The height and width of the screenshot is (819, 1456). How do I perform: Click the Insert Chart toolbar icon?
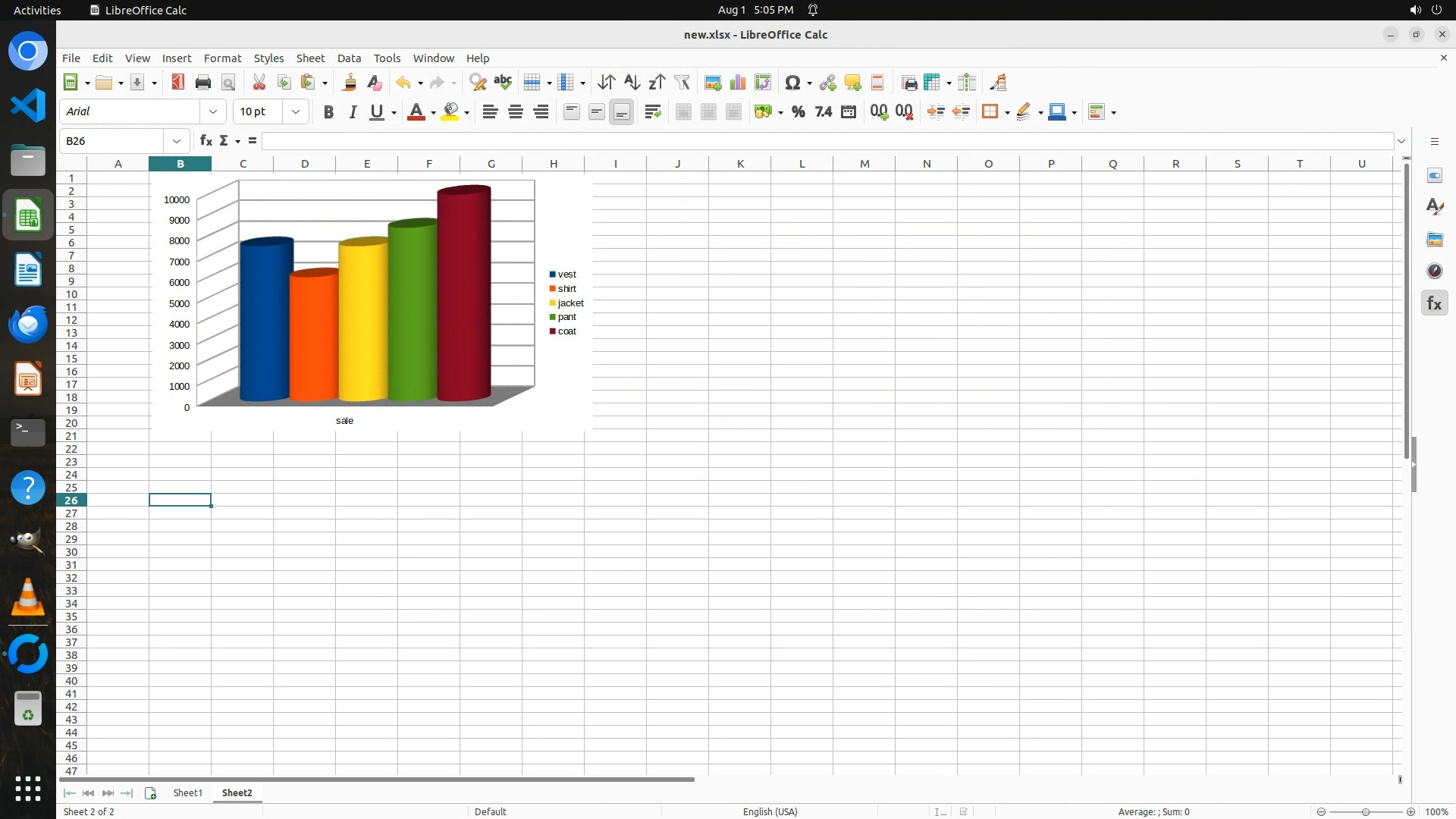click(737, 83)
